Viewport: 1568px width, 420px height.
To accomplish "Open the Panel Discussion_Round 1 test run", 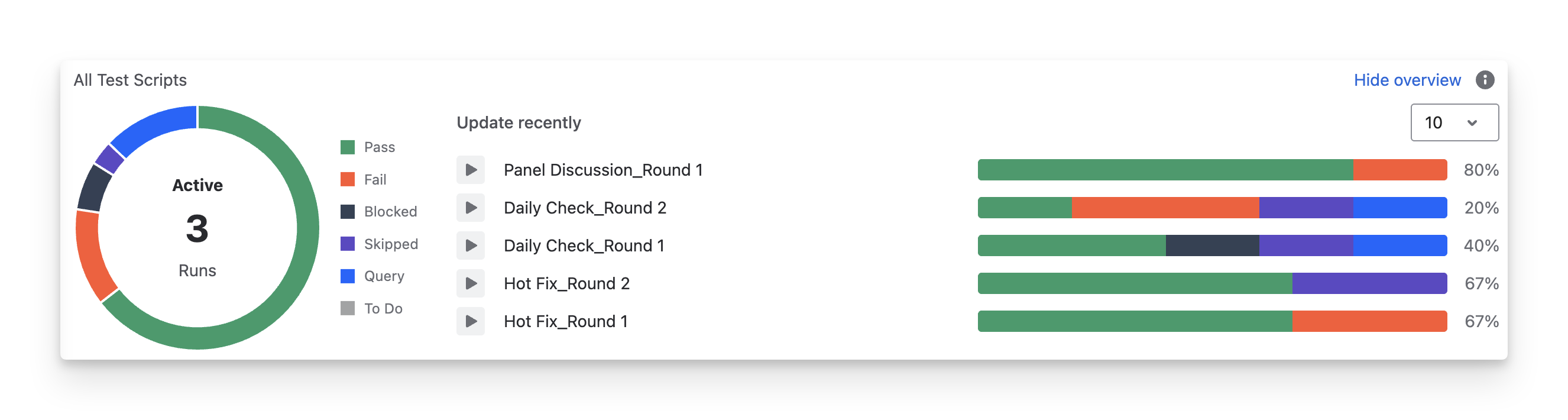I will click(602, 170).
